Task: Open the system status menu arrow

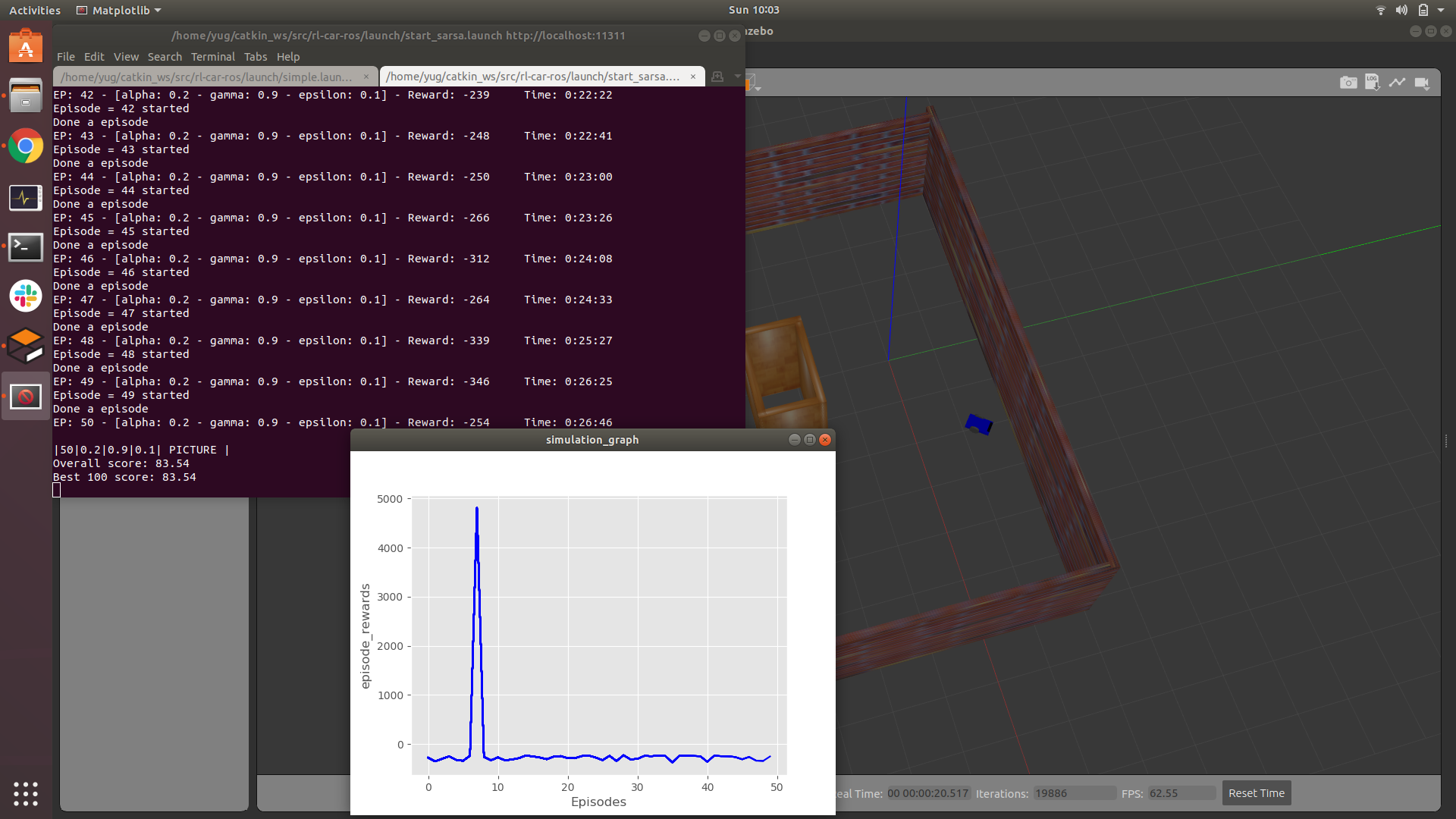Action: tap(1441, 11)
